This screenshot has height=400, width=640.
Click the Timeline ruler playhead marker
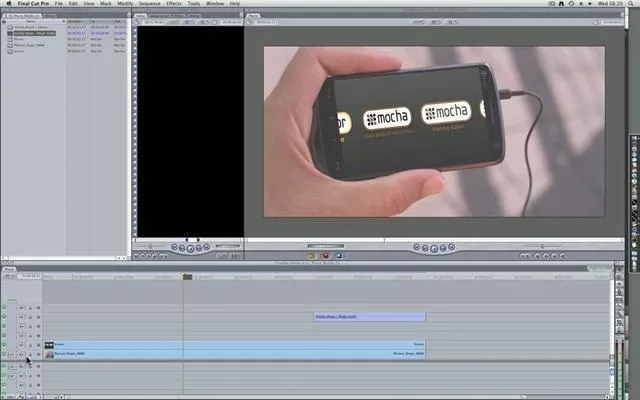[187, 277]
